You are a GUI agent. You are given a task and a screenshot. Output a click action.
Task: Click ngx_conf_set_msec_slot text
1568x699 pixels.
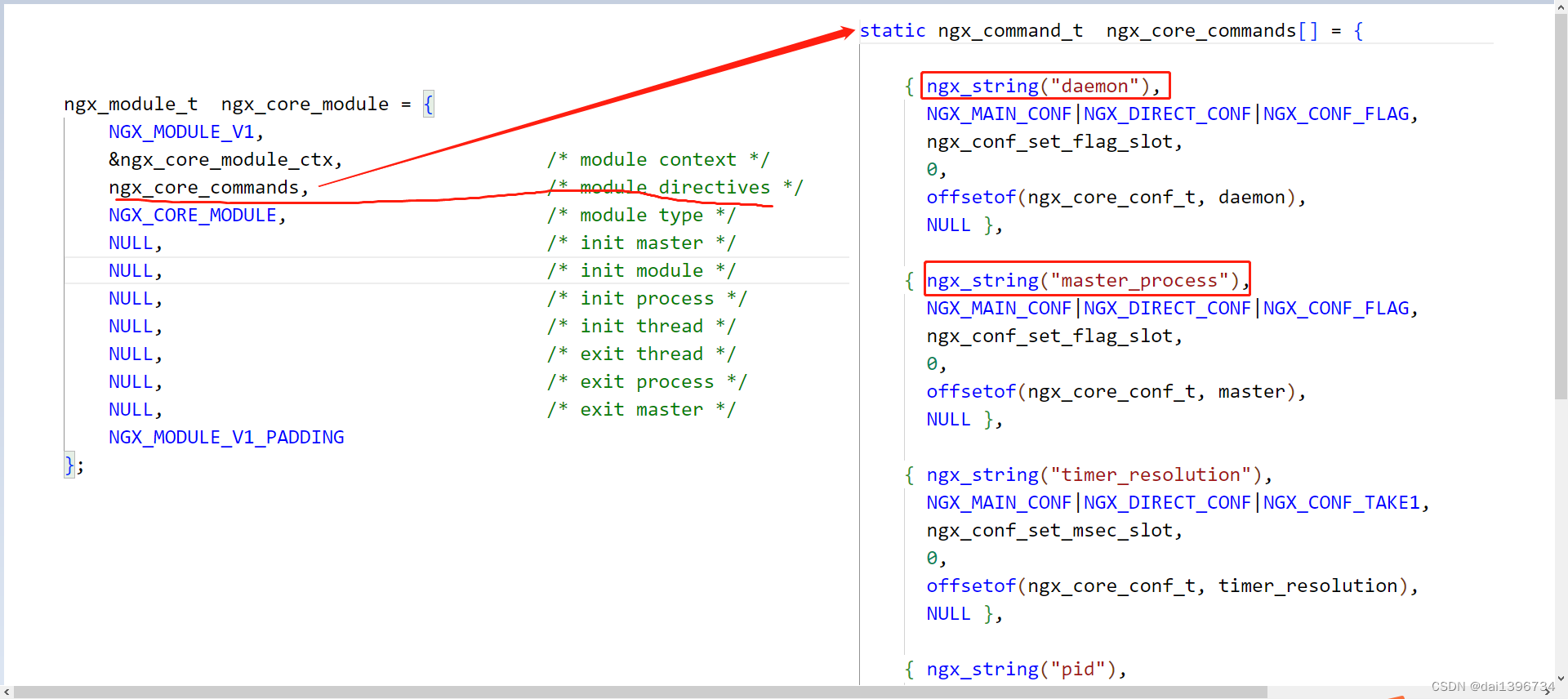pyautogui.click(x=1054, y=531)
